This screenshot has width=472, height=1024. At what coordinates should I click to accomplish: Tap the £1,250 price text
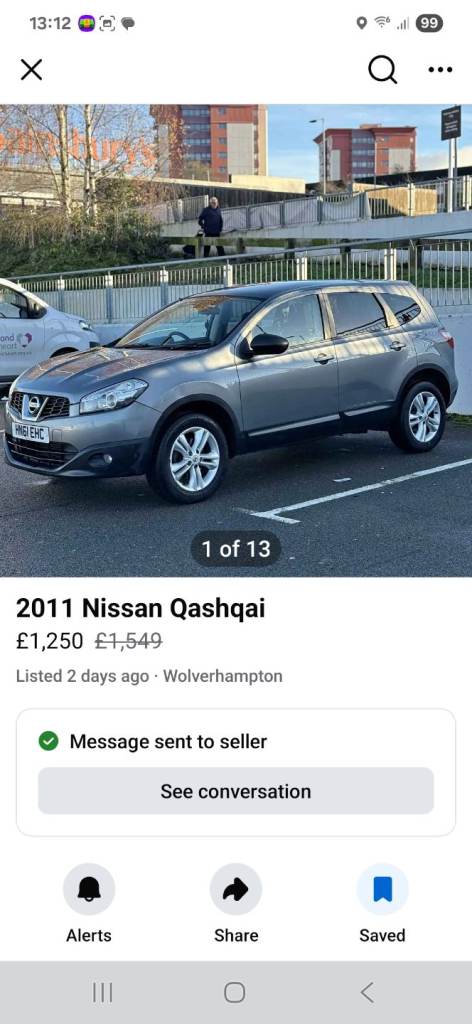click(50, 641)
